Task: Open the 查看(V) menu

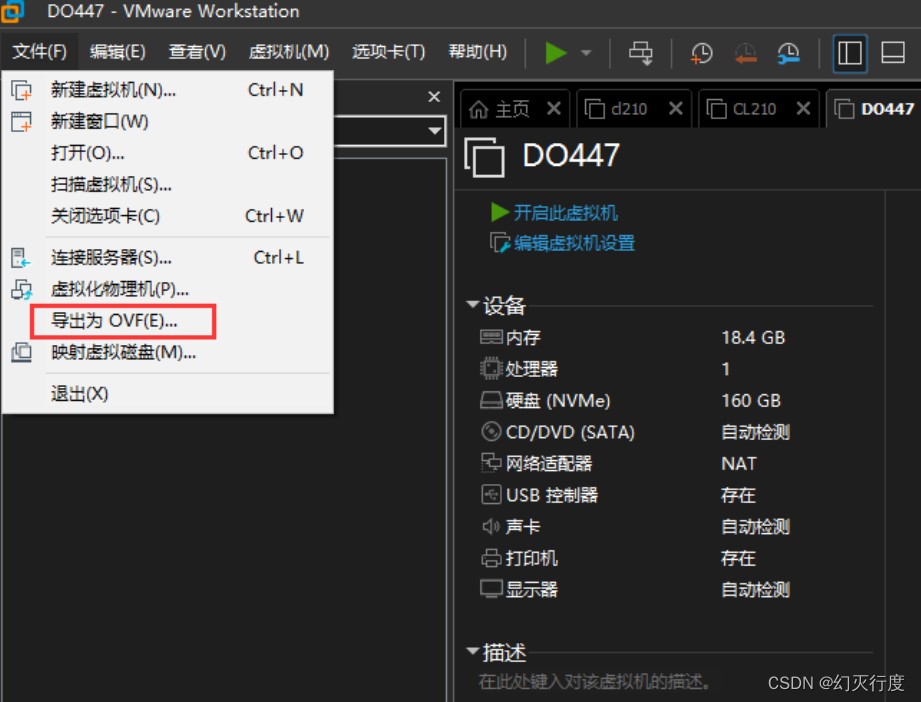Action: [197, 52]
